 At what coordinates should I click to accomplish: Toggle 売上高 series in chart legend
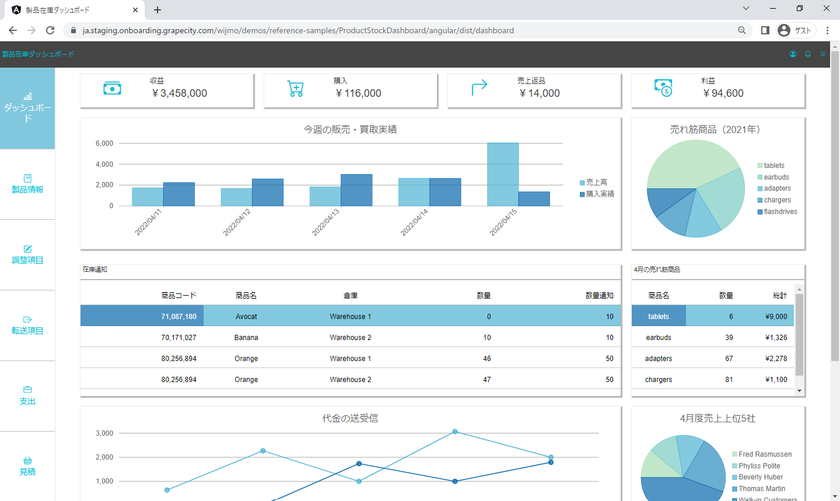[x=600, y=183]
